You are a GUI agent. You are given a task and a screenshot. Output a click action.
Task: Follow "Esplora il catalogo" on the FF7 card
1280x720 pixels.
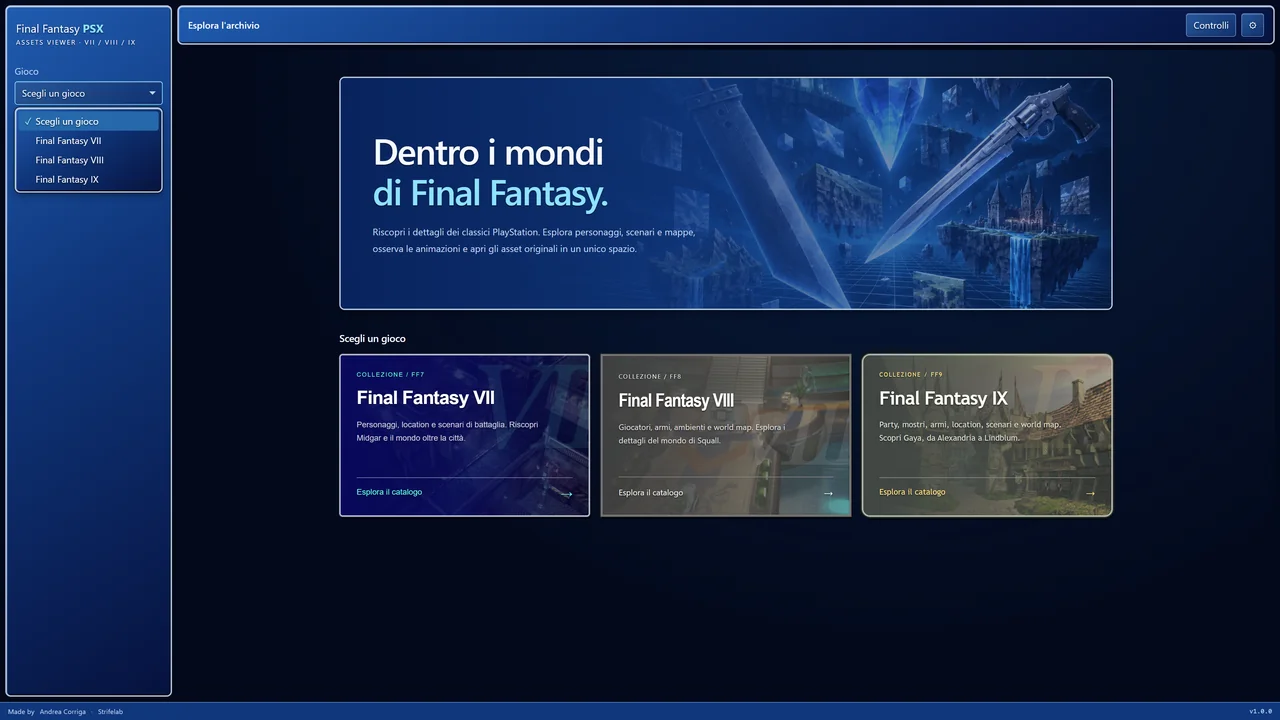coord(389,492)
